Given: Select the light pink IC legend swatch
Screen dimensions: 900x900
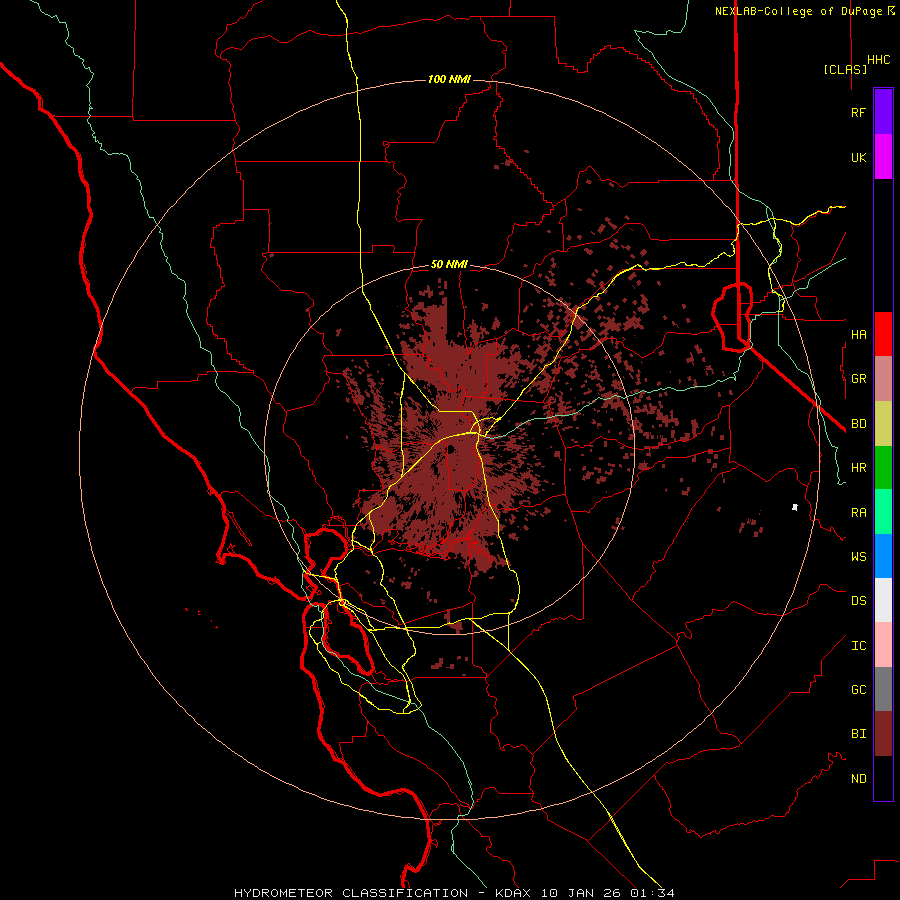Looking at the screenshot, I should coord(883,645).
